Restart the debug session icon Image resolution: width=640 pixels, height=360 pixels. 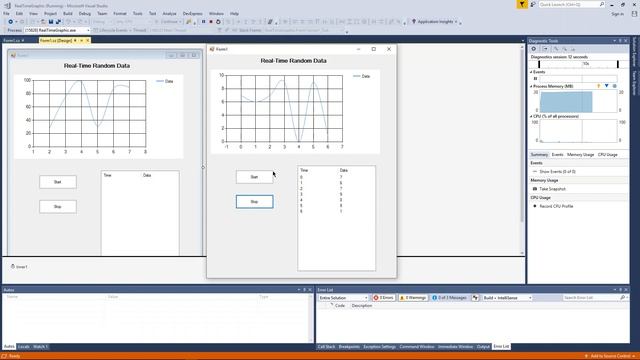[x=218, y=22]
